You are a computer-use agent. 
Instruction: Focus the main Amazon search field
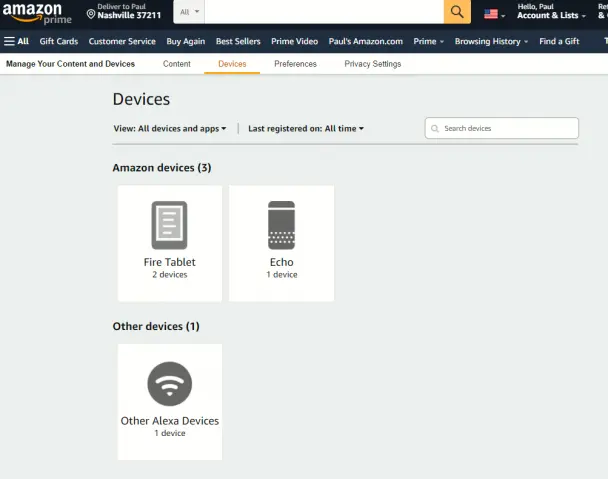click(x=324, y=12)
